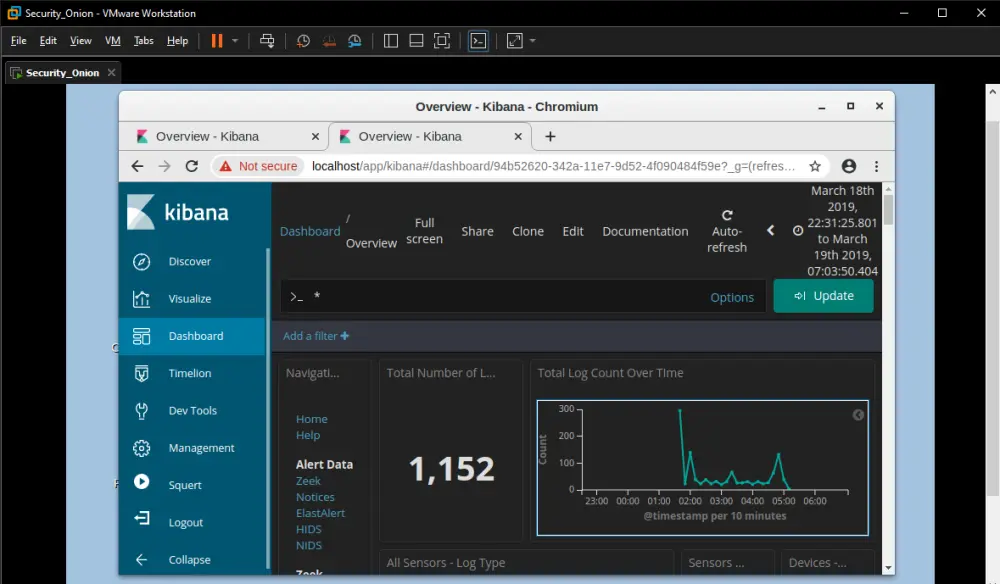This screenshot has width=1000, height=584.
Task: Open Home navigation link
Action: click(312, 419)
